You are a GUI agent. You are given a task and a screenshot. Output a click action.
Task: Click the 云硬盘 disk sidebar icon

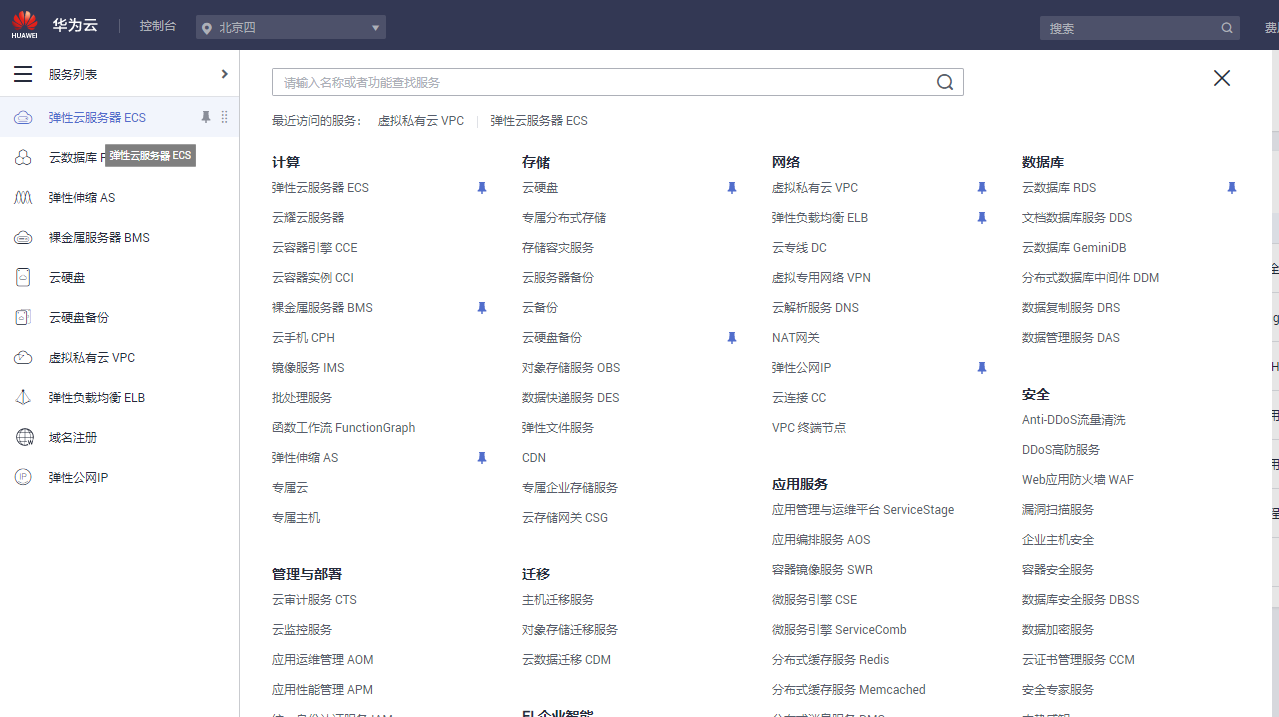23,277
